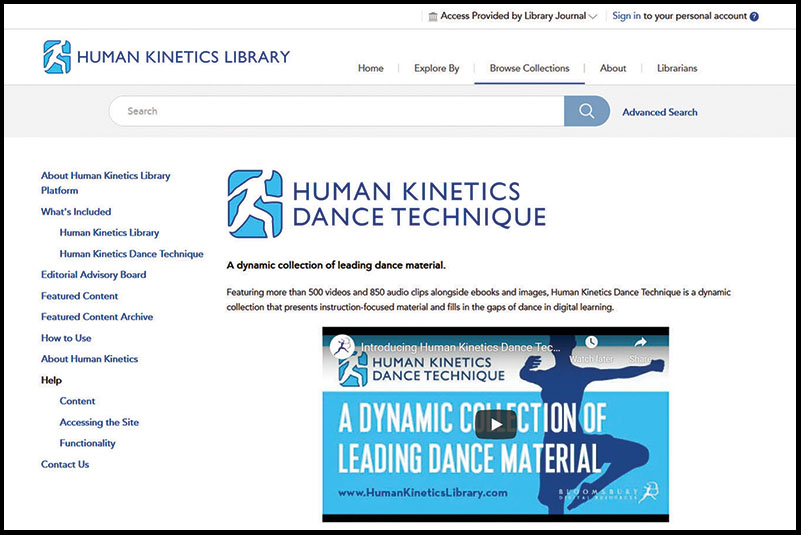Screen dimensions: 801x535
Task: Open the Editorial Advisory Board link
Action: click(x=93, y=274)
